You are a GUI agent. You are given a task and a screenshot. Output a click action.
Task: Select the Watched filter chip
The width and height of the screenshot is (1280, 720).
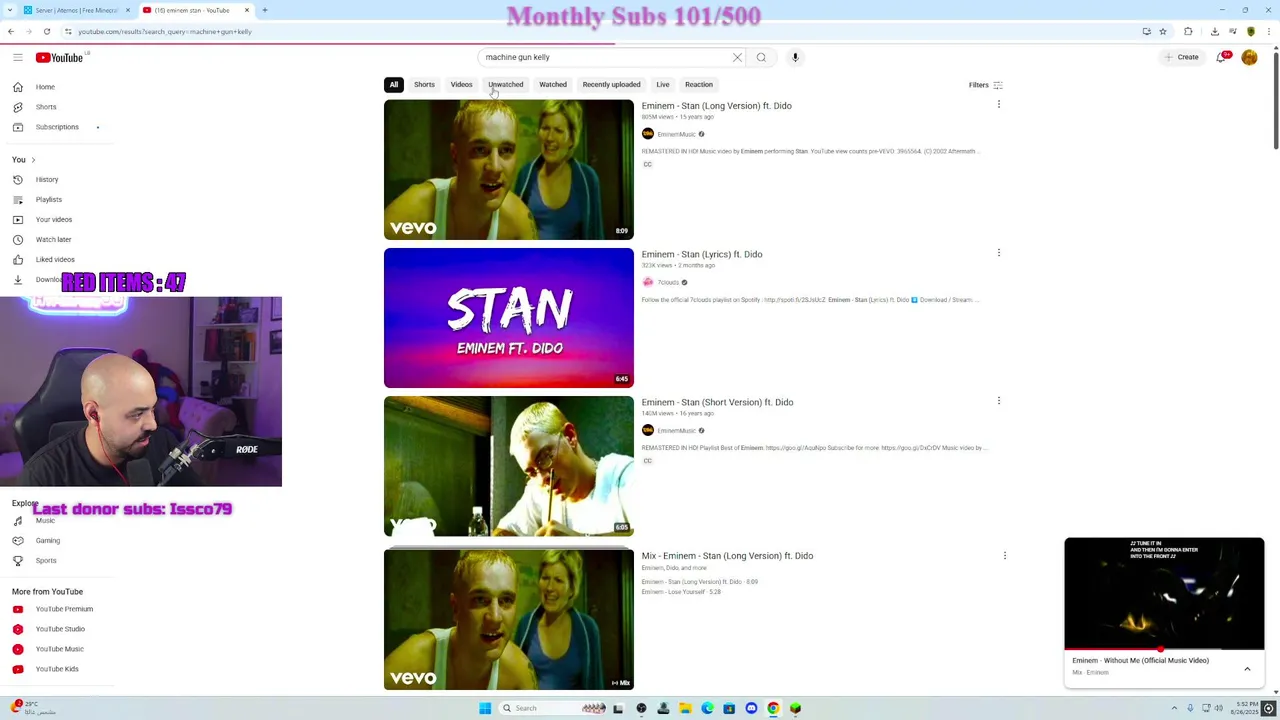553,85
